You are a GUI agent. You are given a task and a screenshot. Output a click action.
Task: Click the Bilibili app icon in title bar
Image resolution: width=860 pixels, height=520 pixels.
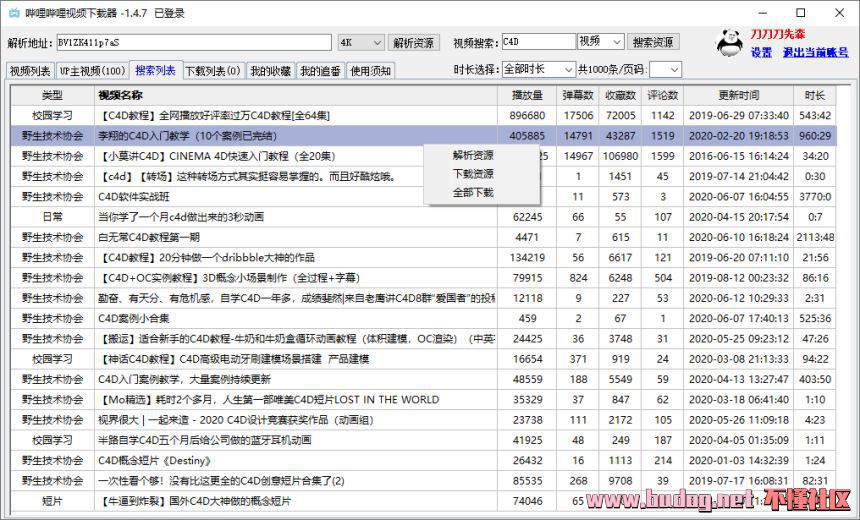[15, 13]
